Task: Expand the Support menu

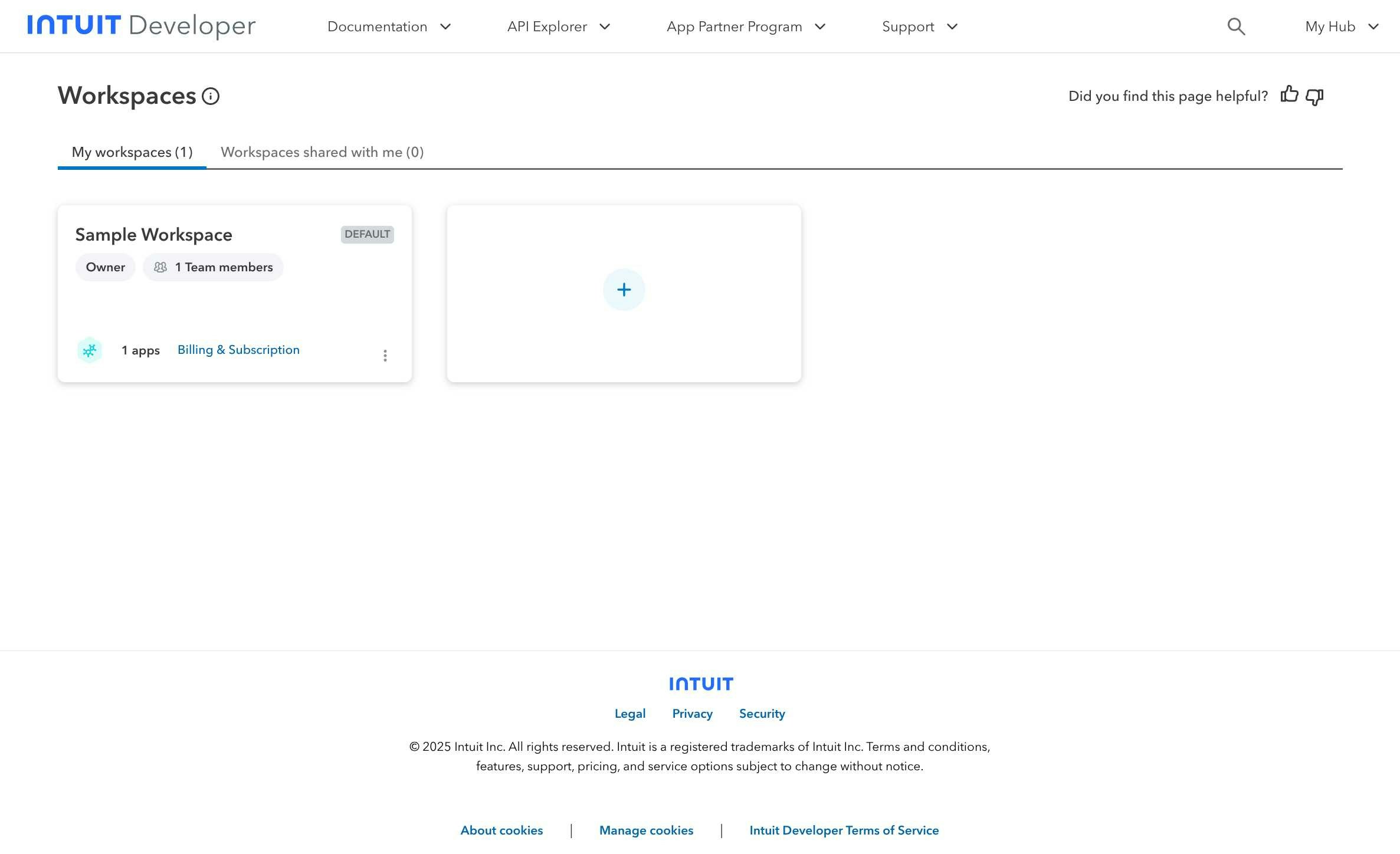Action: 920,27
